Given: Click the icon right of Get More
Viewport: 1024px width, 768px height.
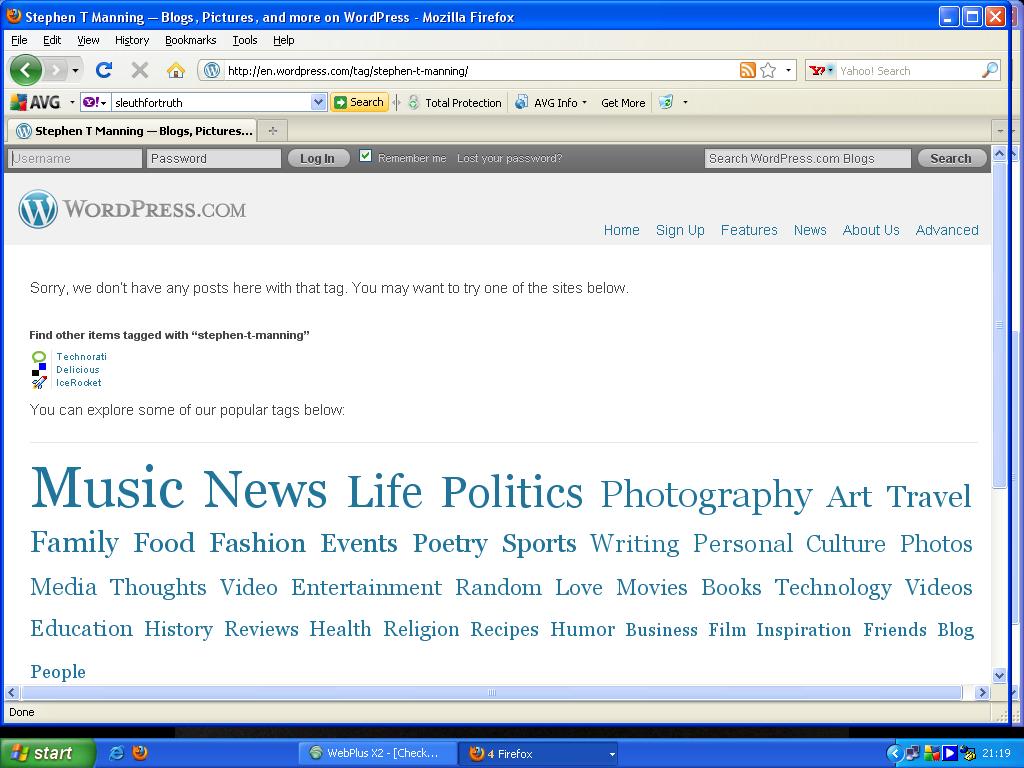Looking at the screenshot, I should point(665,103).
